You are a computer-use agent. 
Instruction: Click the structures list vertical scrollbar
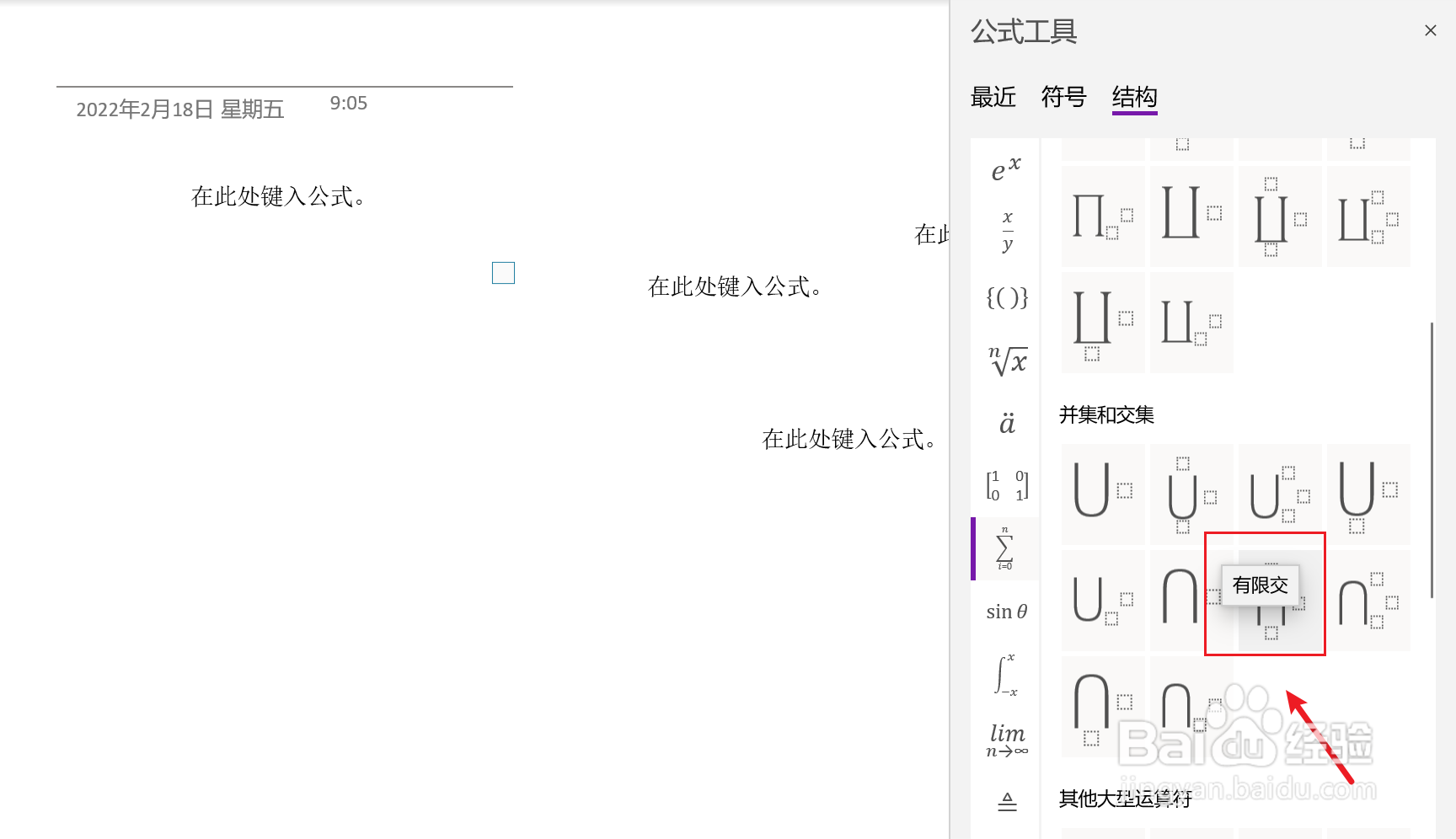click(1432, 460)
